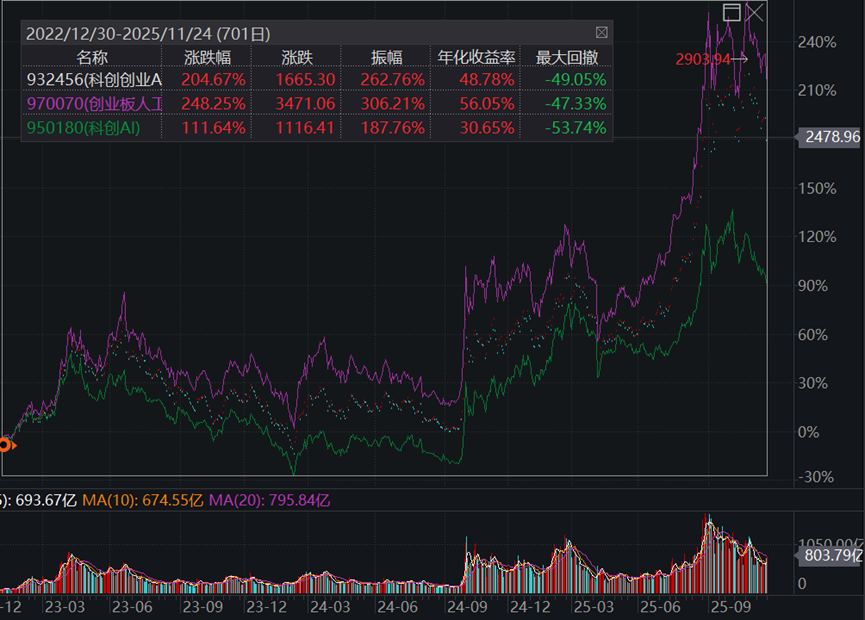Screen dimensions: 865x620
Task: Click the 振幅 column header
Action: tap(386, 57)
